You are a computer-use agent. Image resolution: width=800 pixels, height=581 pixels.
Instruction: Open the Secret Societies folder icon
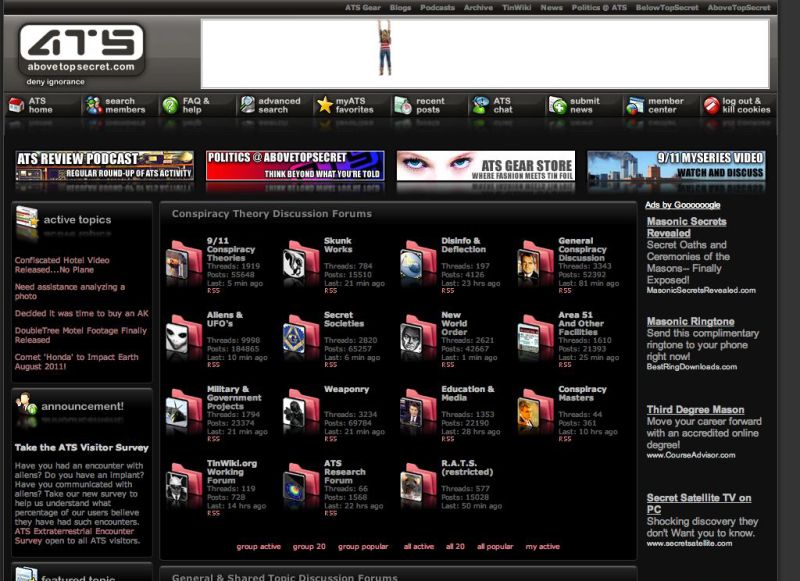tap(302, 335)
